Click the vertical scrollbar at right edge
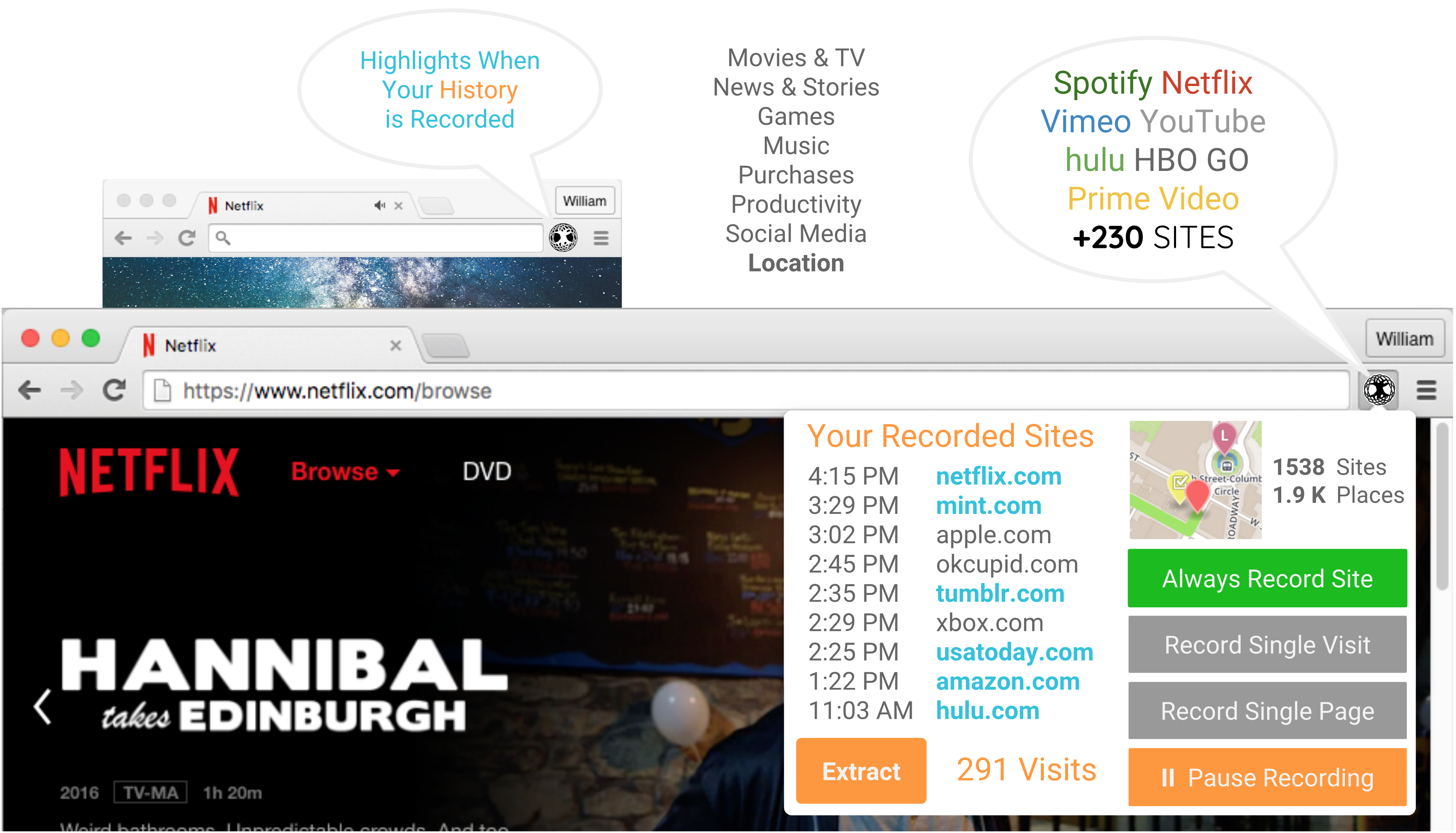Screen dimensions: 1456x833 [1442, 506]
